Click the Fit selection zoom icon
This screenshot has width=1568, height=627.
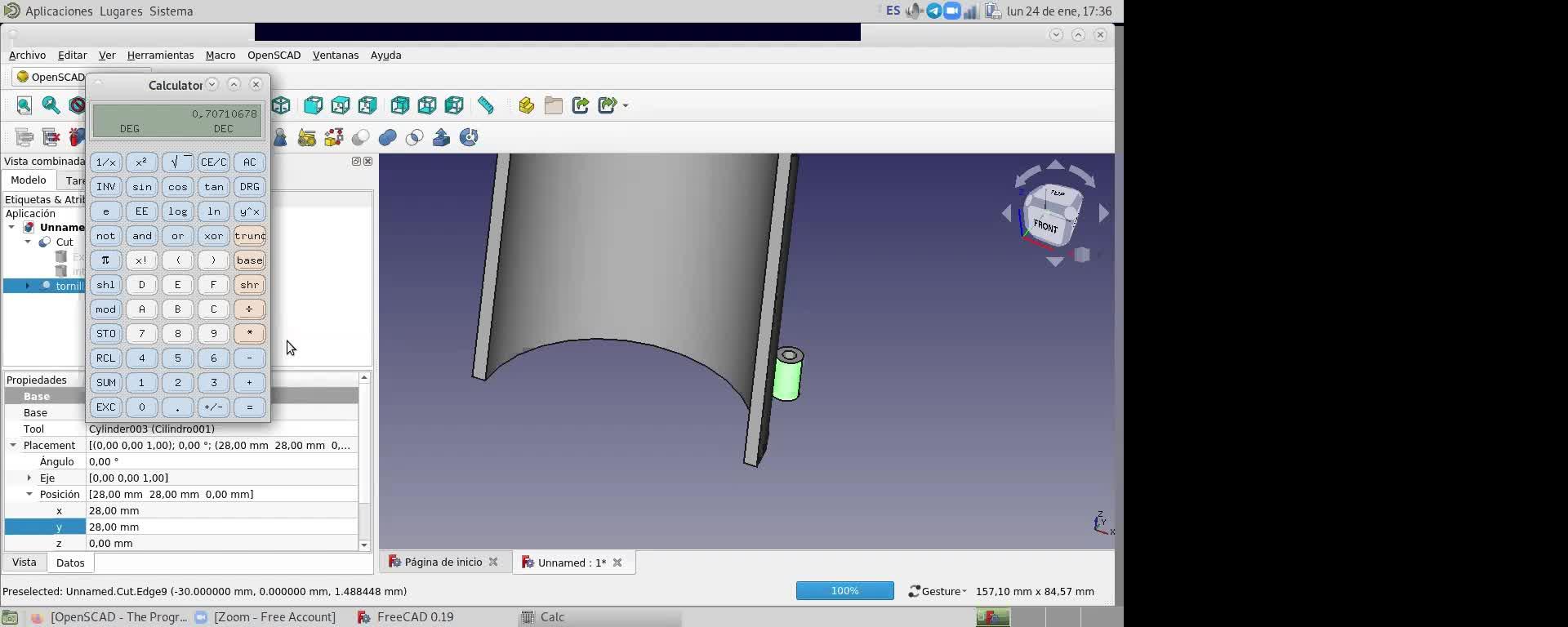[51, 105]
